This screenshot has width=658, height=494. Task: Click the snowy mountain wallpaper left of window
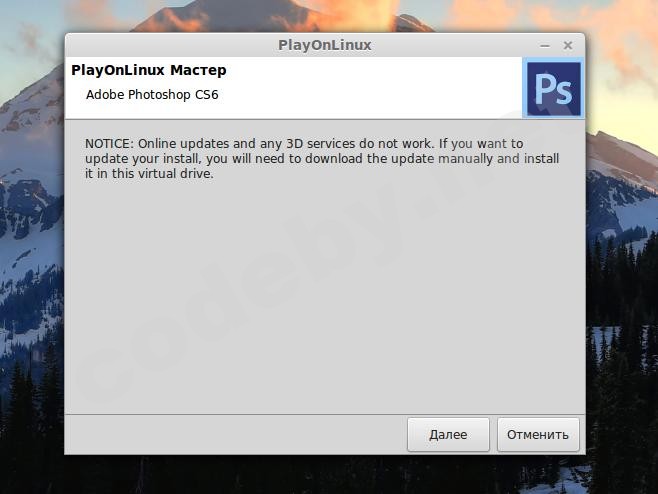tap(30, 200)
